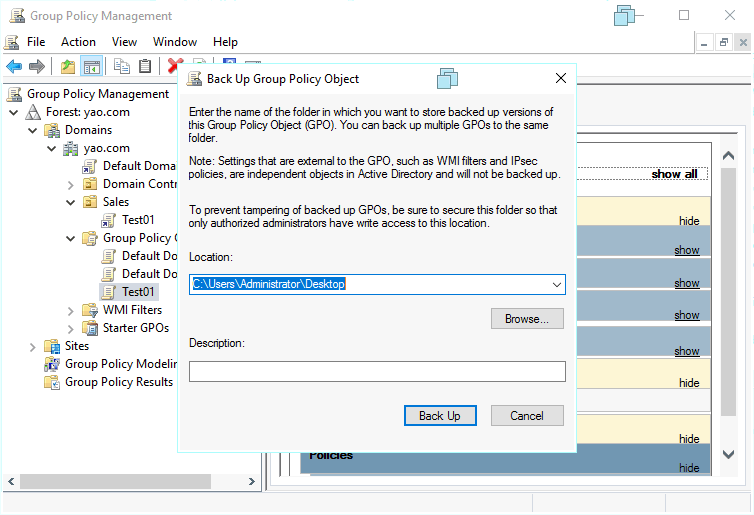Click the Paste clipboard toolbar icon
Viewport: 754px width, 515px height.
click(145, 67)
